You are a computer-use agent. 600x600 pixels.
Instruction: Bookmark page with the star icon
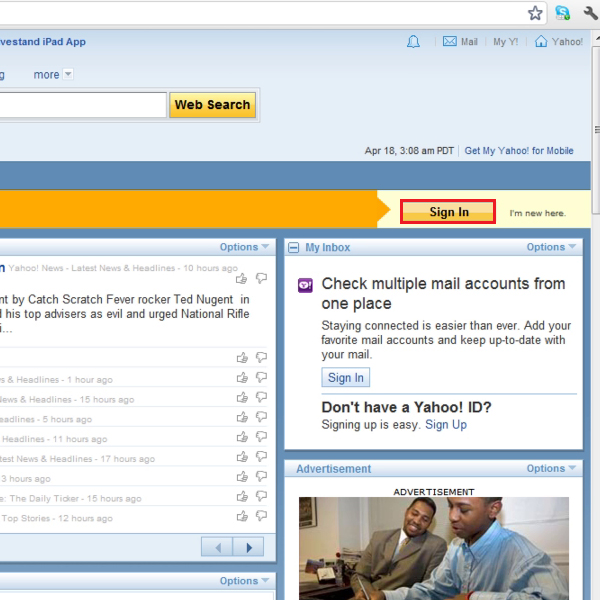pos(535,13)
